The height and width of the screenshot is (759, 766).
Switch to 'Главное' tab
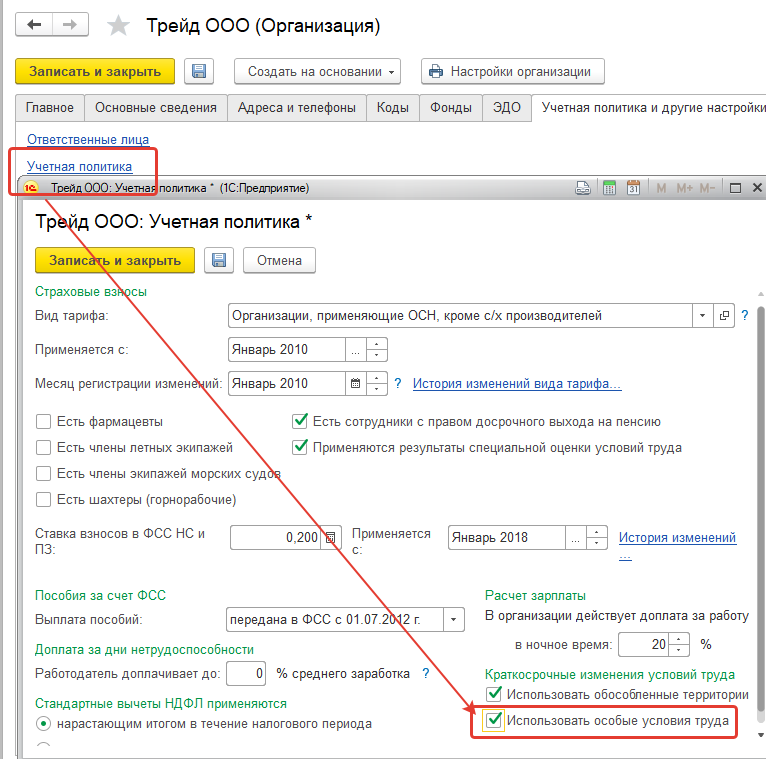pyautogui.click(x=50, y=107)
